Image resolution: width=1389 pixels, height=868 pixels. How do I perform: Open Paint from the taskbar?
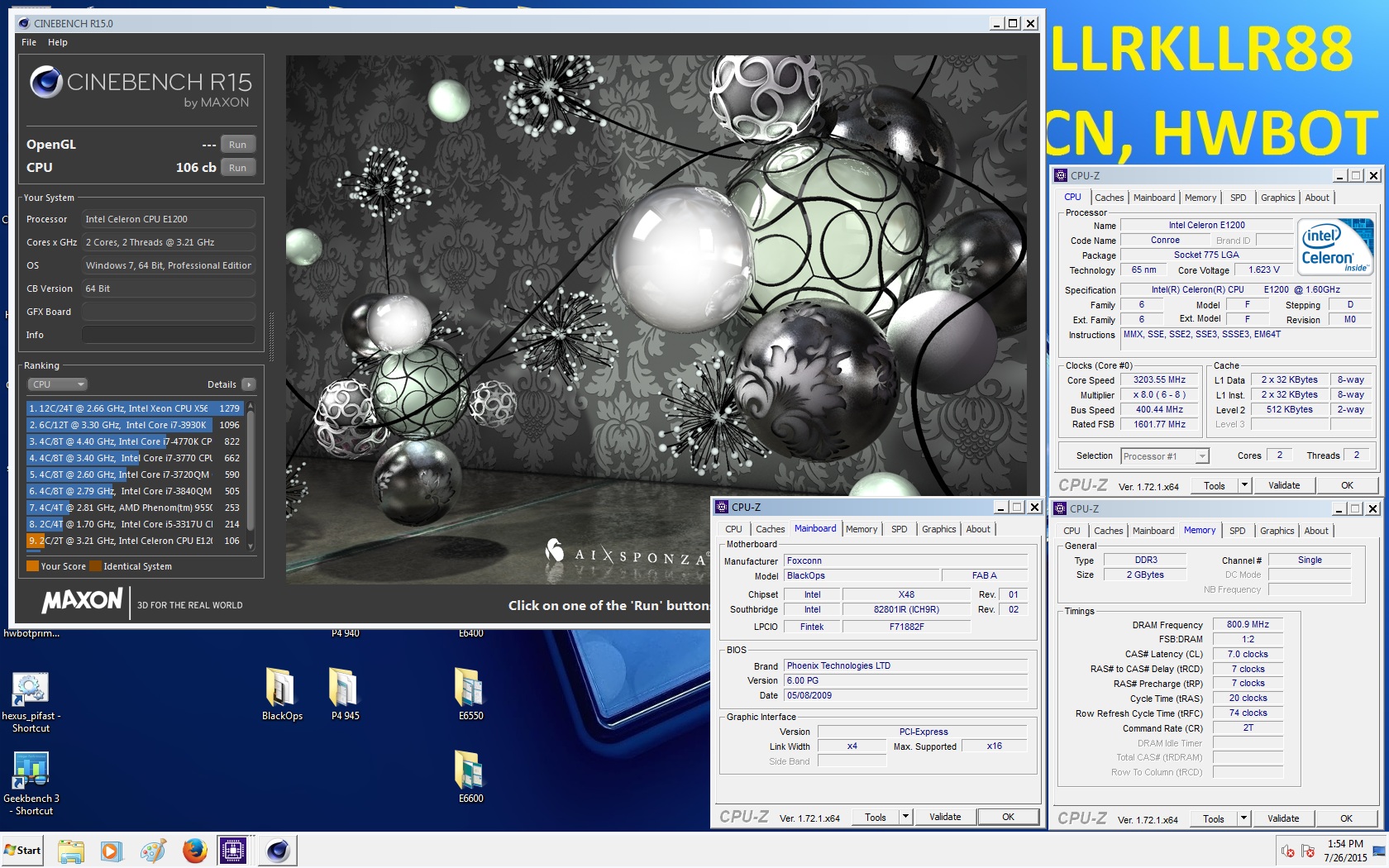pyautogui.click(x=153, y=851)
